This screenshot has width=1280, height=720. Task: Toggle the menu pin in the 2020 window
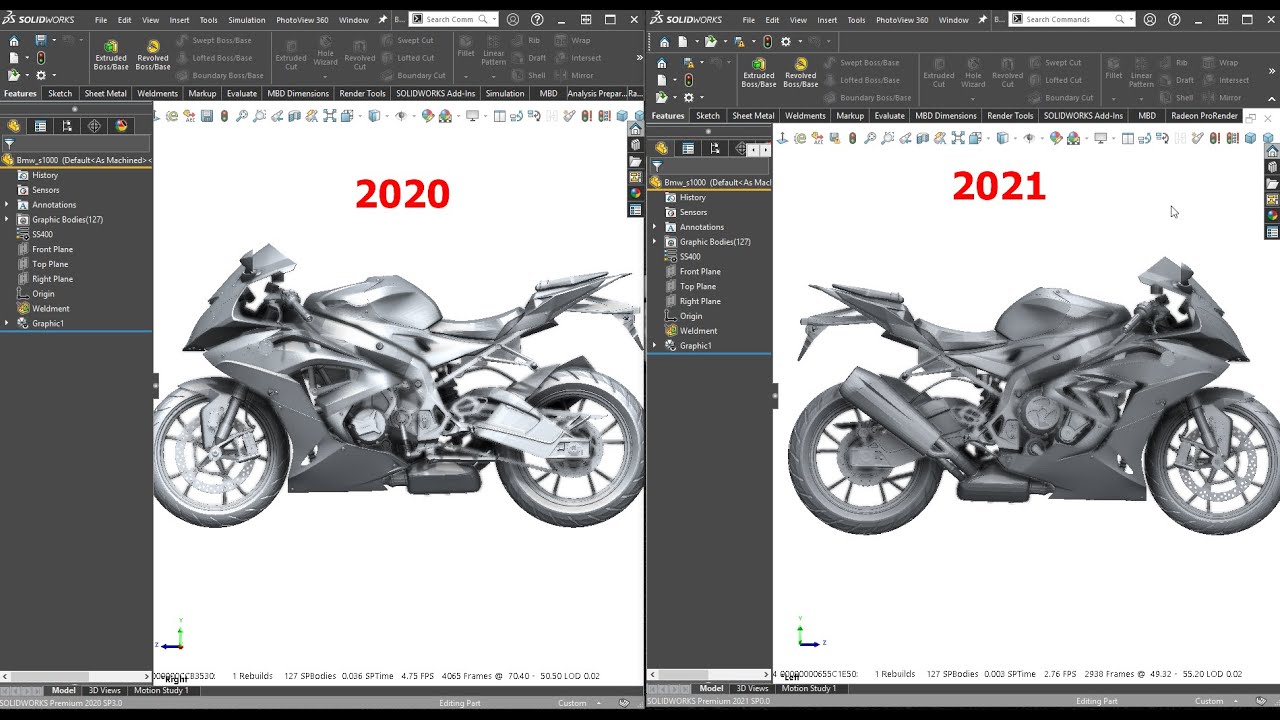click(x=382, y=19)
